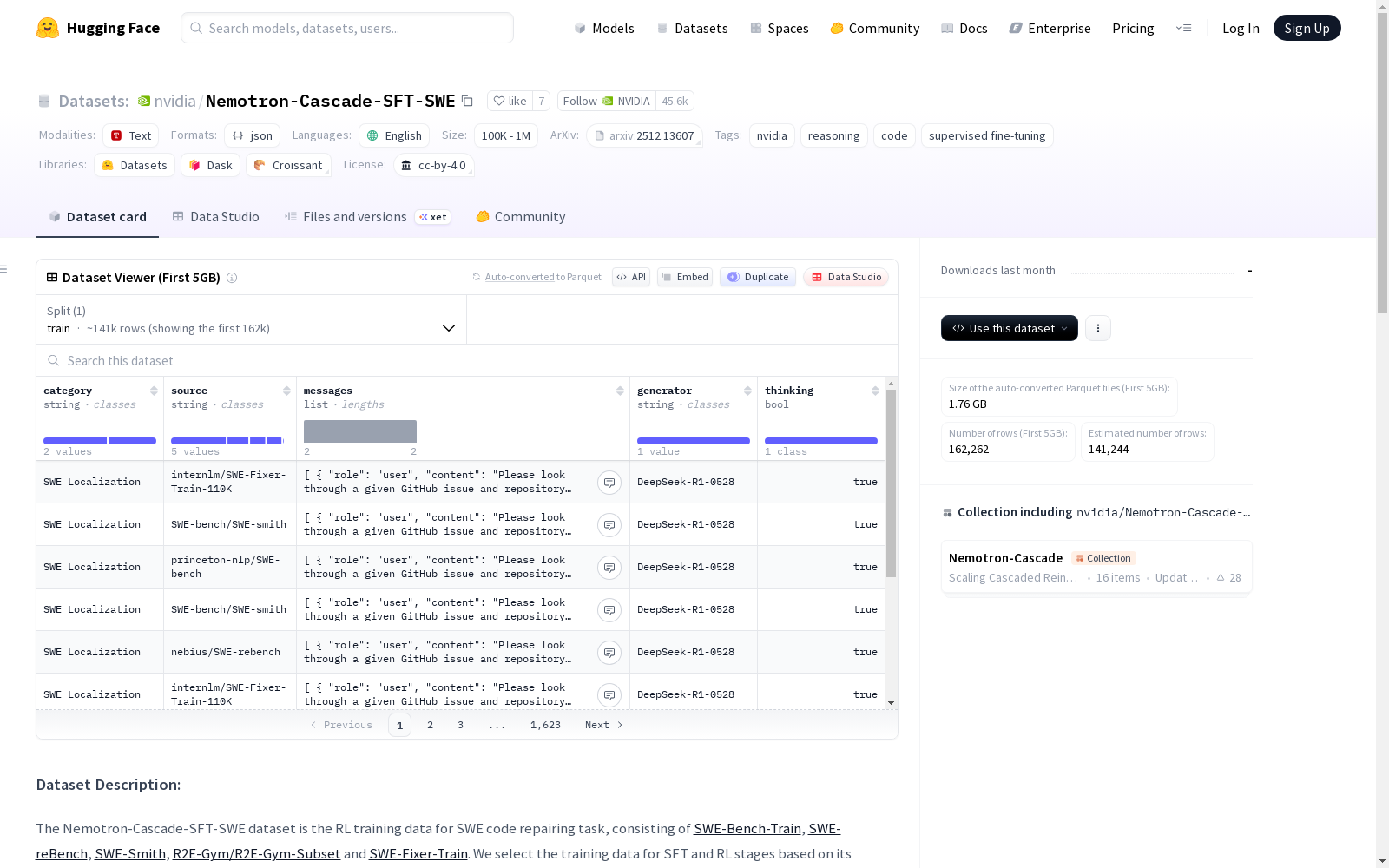Open the Files and versions tab

(367, 217)
